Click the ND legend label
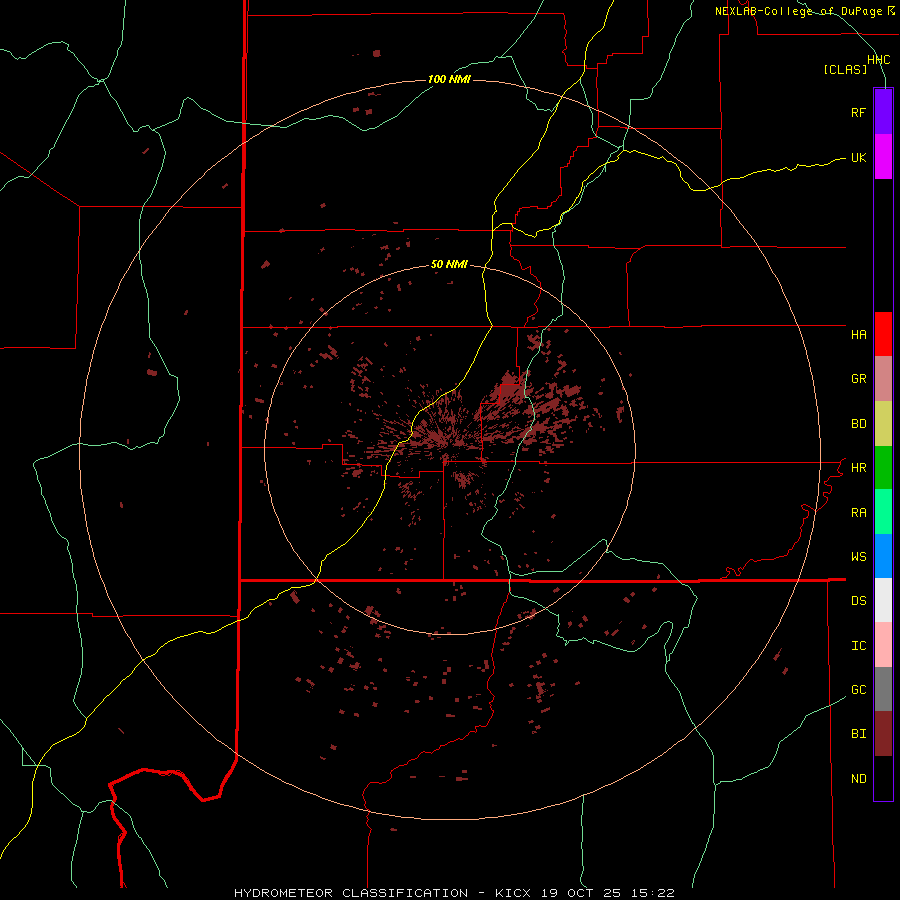This screenshot has width=900, height=900. [858, 779]
